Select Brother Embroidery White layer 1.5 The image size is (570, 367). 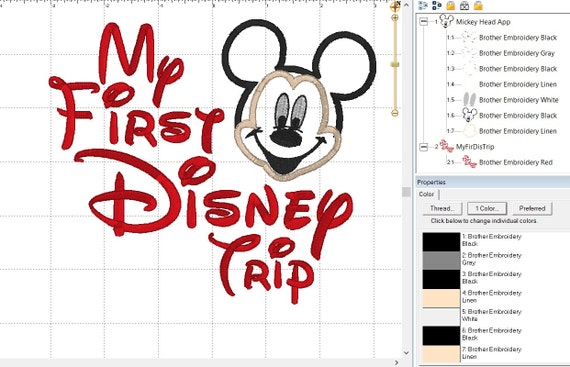518,100
